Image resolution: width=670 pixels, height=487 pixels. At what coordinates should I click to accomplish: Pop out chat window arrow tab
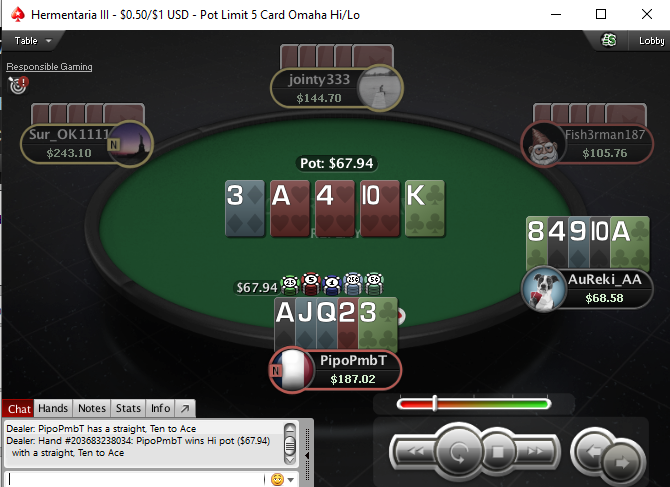coord(185,408)
